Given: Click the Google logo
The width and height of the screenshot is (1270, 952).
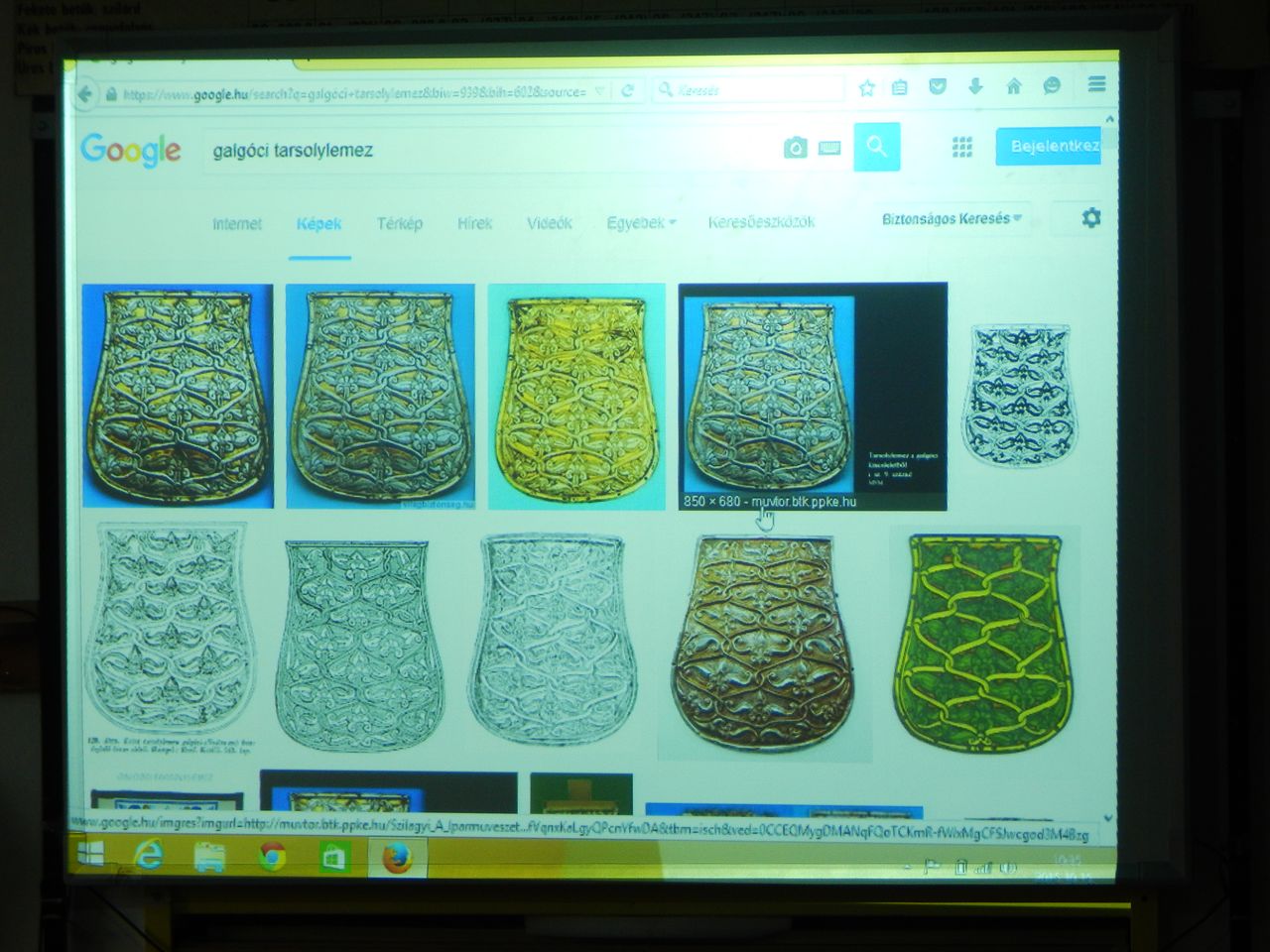Looking at the screenshot, I should pyautogui.click(x=131, y=150).
